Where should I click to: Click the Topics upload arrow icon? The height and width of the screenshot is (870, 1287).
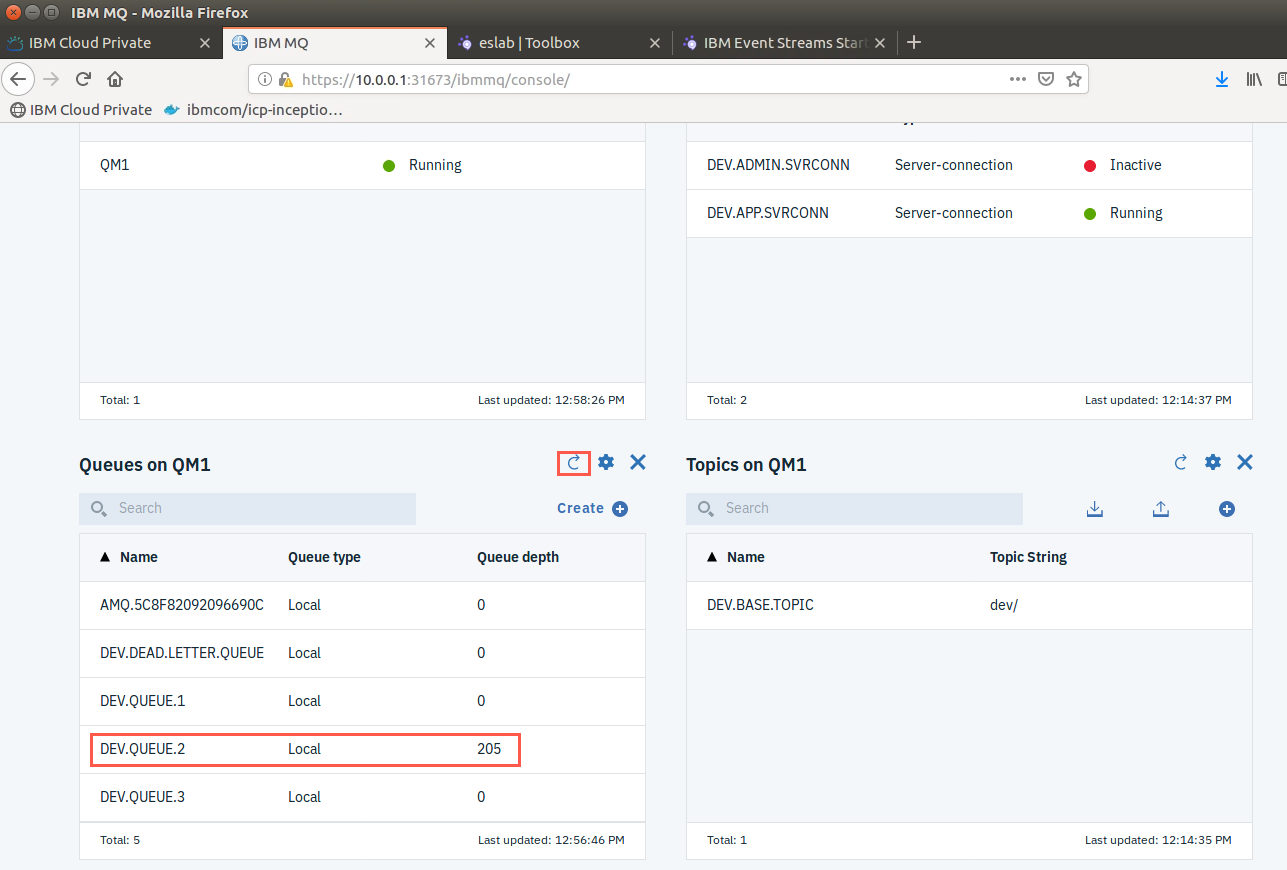1161,509
